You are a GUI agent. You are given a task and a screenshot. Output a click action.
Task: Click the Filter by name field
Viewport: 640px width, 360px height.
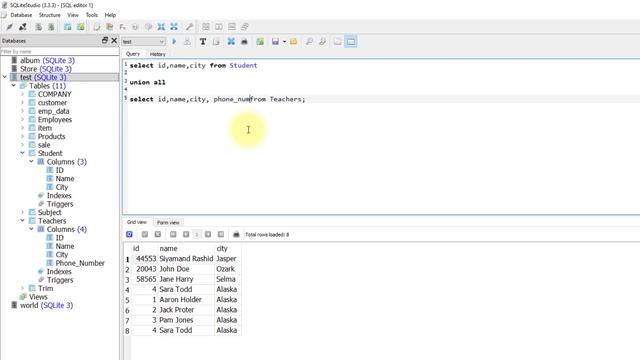(60, 51)
